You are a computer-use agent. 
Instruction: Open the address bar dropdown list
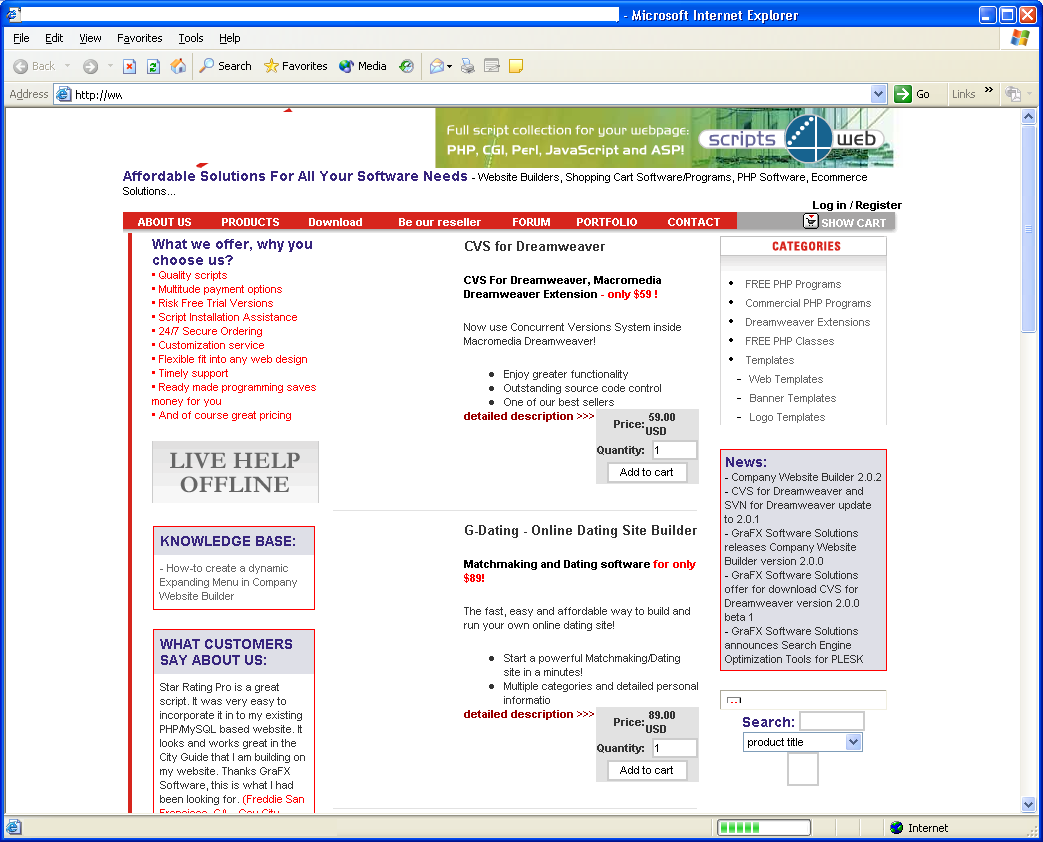[878, 94]
